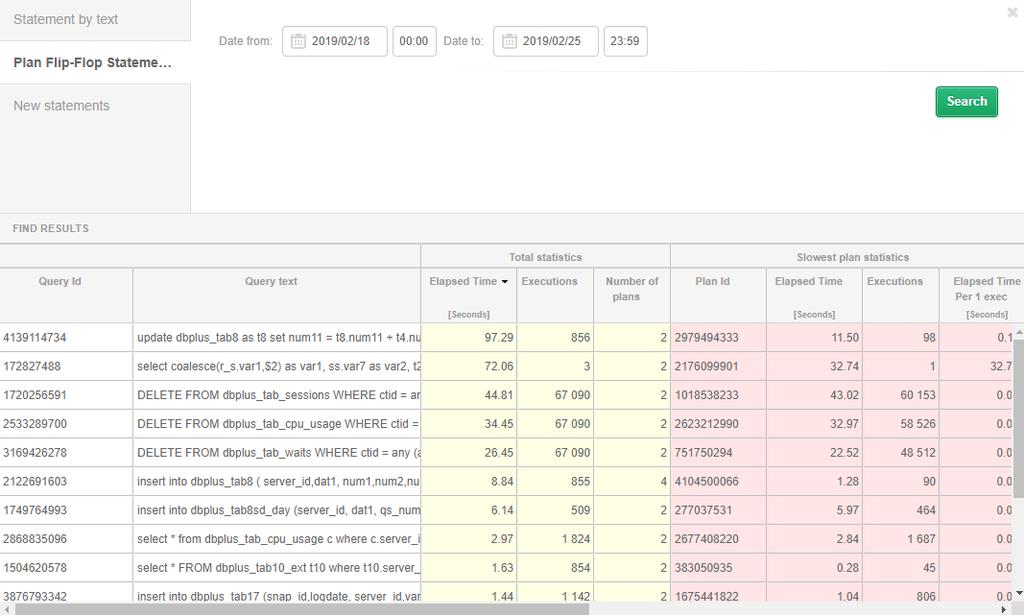The height and width of the screenshot is (615, 1024).
Task: Select query id 2122691603
Action: point(35,481)
